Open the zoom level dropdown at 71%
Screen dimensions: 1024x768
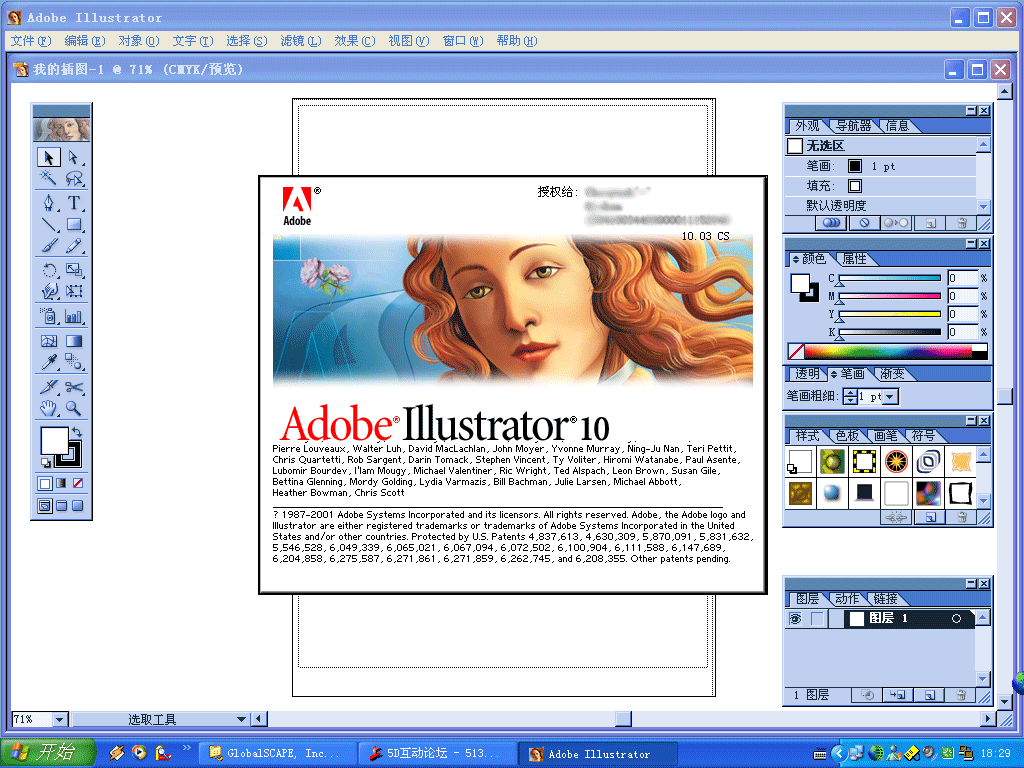pos(59,720)
